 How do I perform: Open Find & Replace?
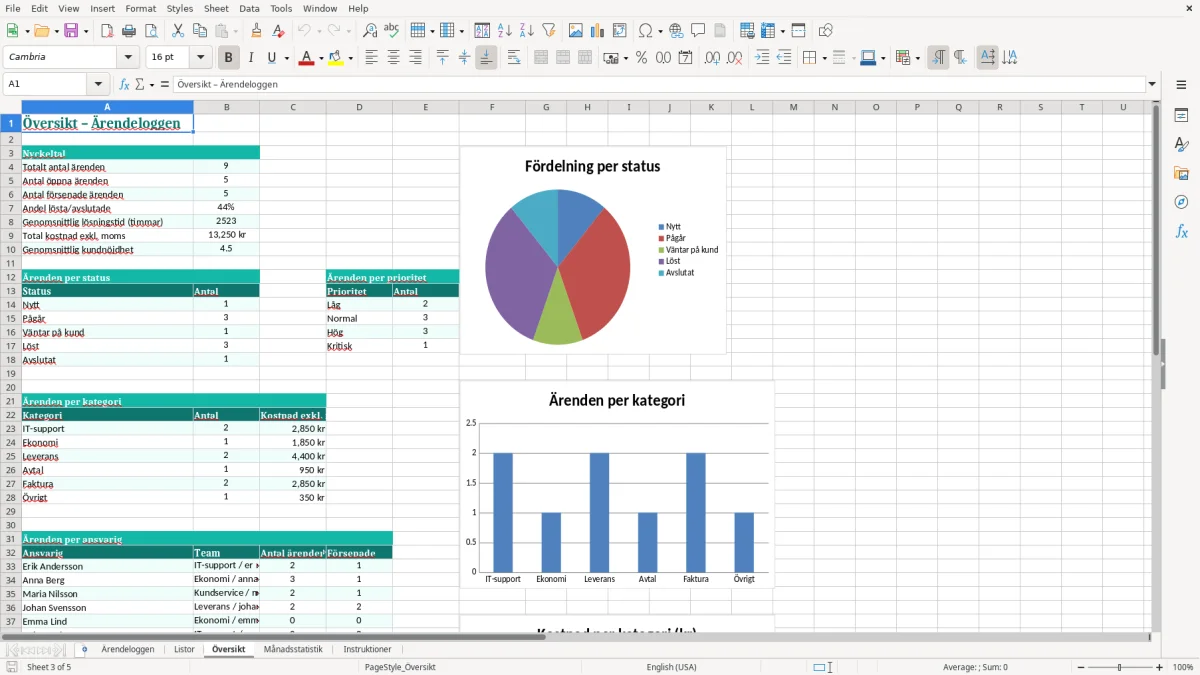pos(370,31)
